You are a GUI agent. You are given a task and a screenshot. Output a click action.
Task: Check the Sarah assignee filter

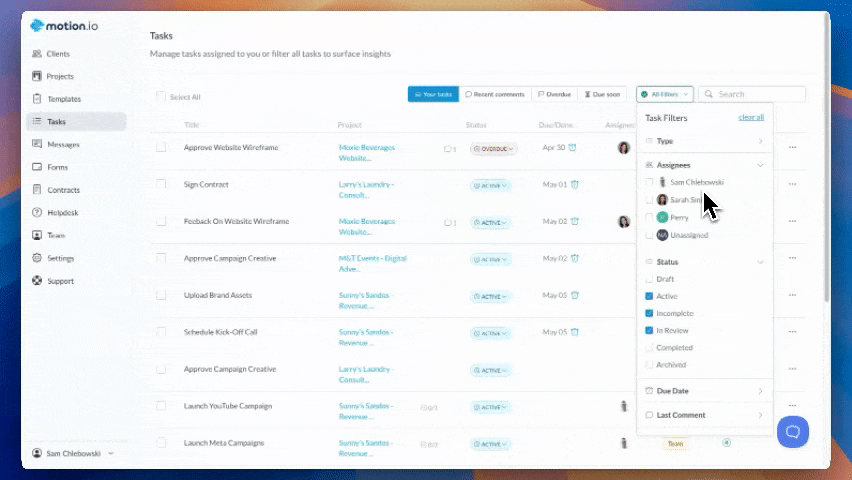tap(649, 200)
